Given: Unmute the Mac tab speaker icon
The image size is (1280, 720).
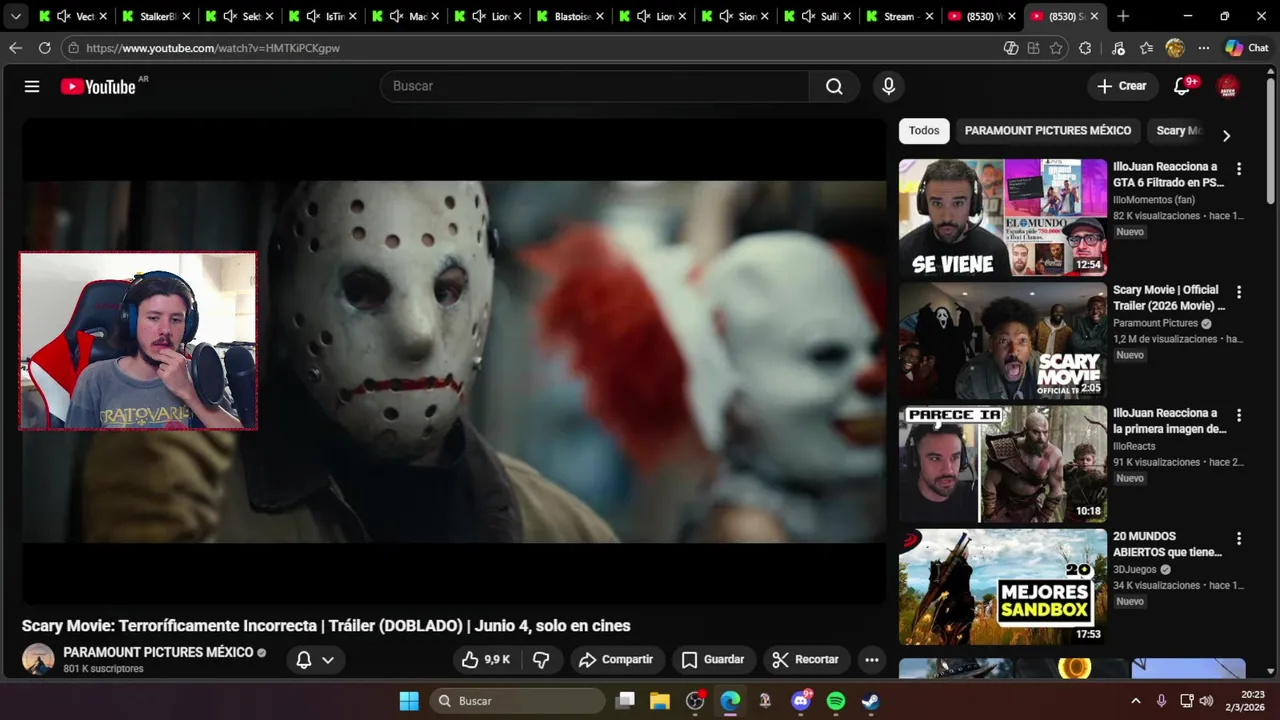Looking at the screenshot, I should [x=395, y=16].
